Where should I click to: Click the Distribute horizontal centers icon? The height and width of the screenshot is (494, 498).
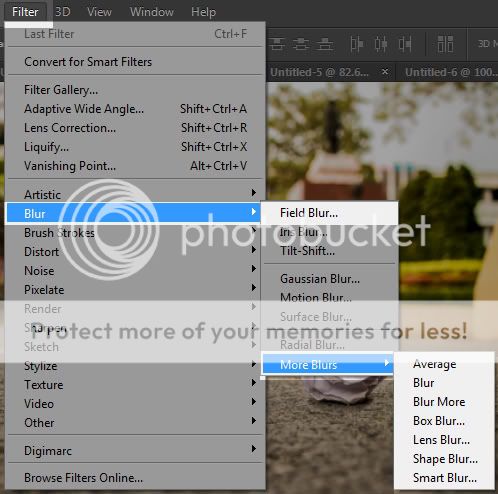click(x=381, y=44)
